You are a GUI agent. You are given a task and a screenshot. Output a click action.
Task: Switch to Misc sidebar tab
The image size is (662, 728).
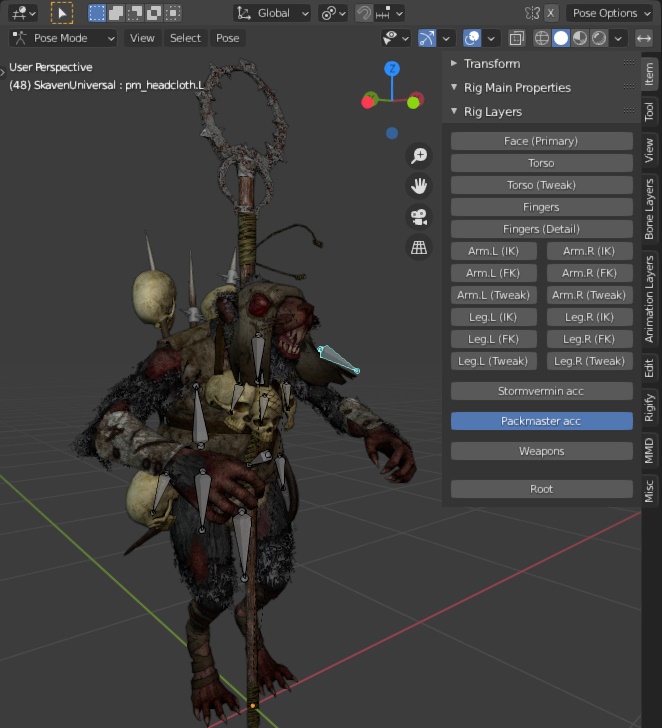(x=649, y=491)
